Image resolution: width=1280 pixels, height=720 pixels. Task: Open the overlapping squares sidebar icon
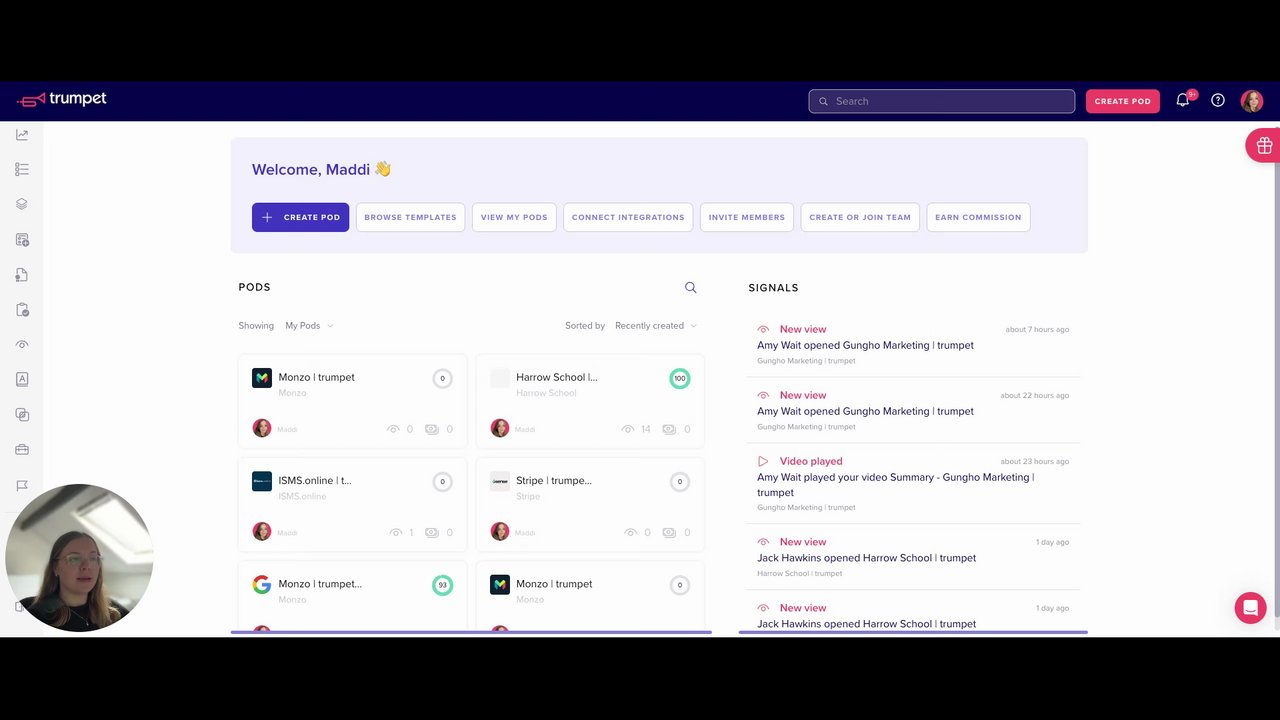[x=22, y=415]
